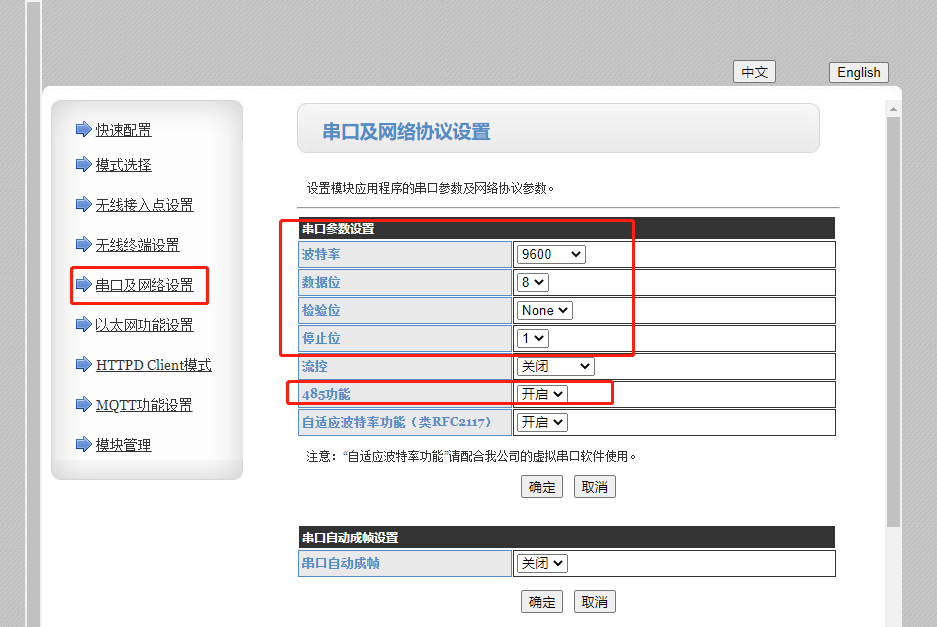The image size is (937, 627).
Task: Toggle the 自适应波特率功能 selector
Action: pyautogui.click(x=542, y=422)
